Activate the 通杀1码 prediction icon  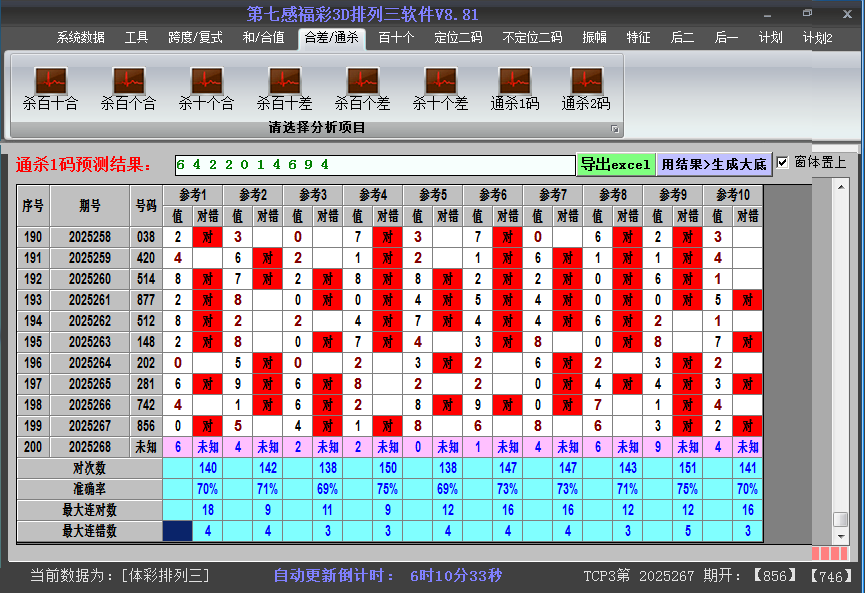(x=516, y=85)
